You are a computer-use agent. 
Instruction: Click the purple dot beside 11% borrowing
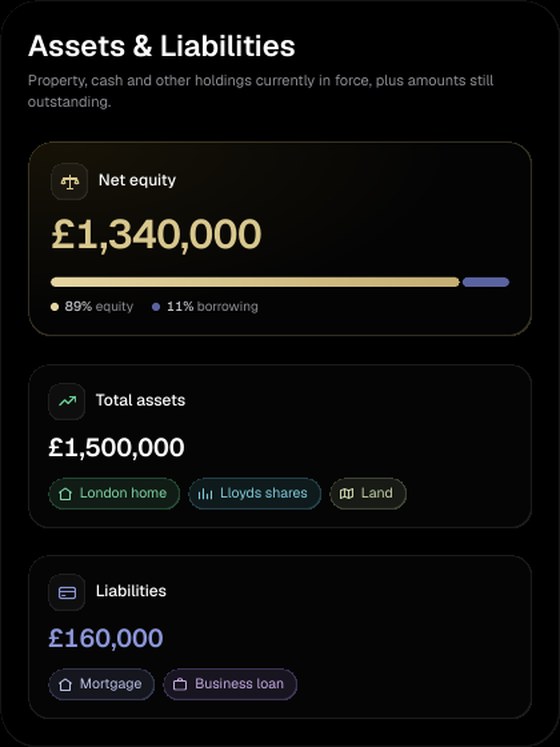tap(156, 307)
